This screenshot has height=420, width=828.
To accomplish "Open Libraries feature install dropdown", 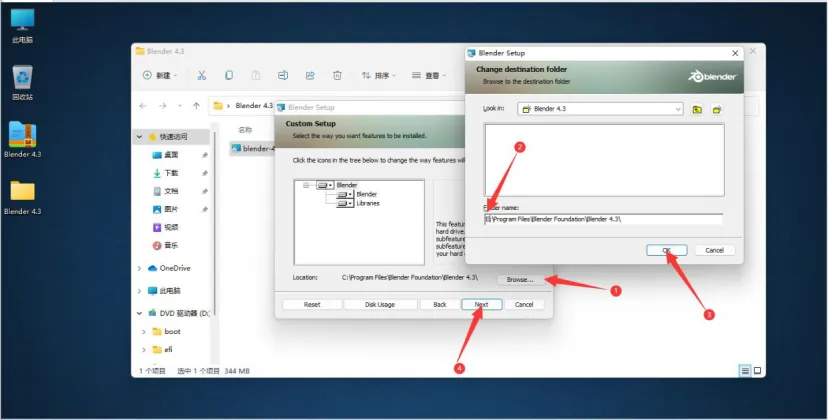I will pos(345,203).
